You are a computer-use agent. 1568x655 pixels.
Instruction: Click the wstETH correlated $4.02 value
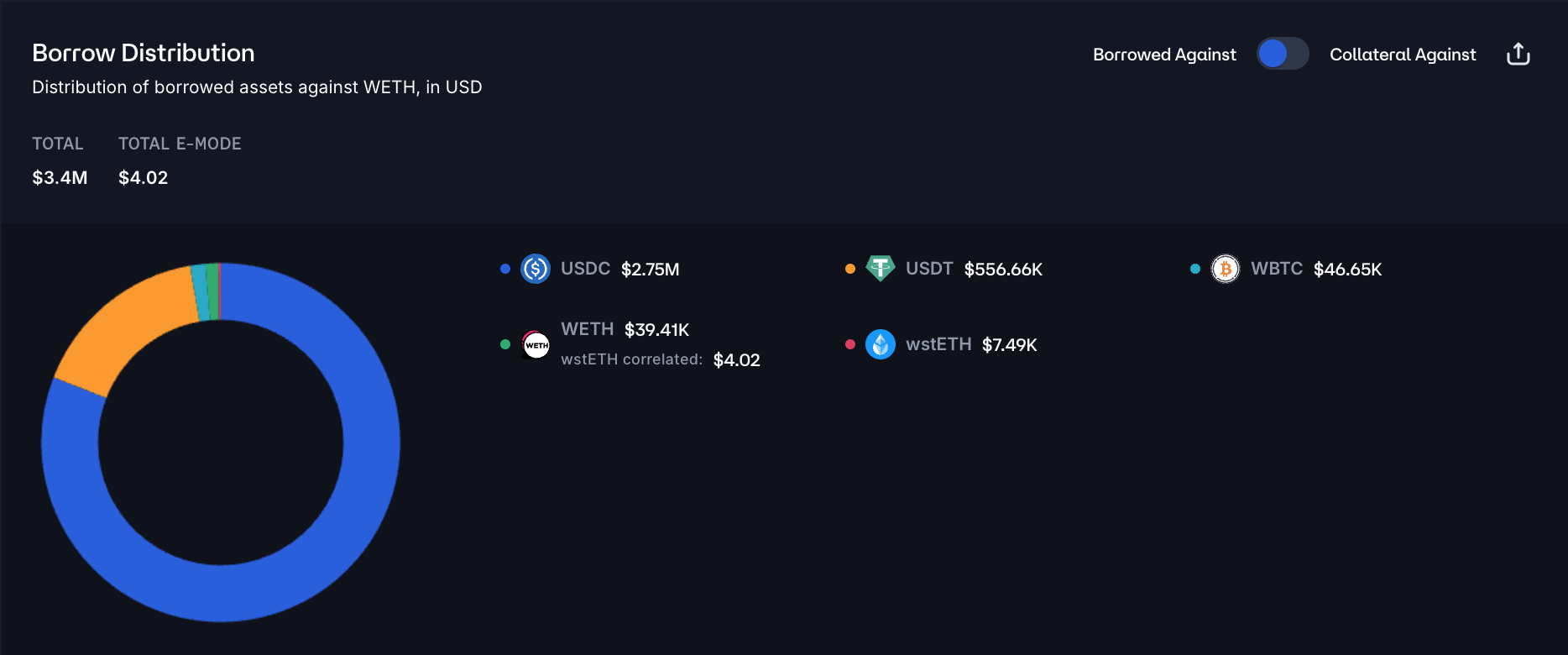click(736, 360)
